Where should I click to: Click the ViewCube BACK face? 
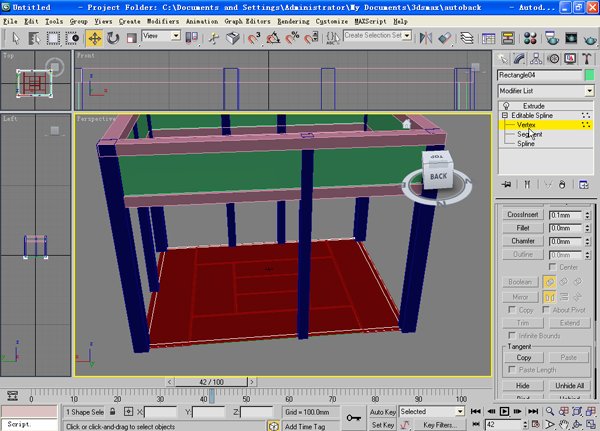click(x=438, y=176)
